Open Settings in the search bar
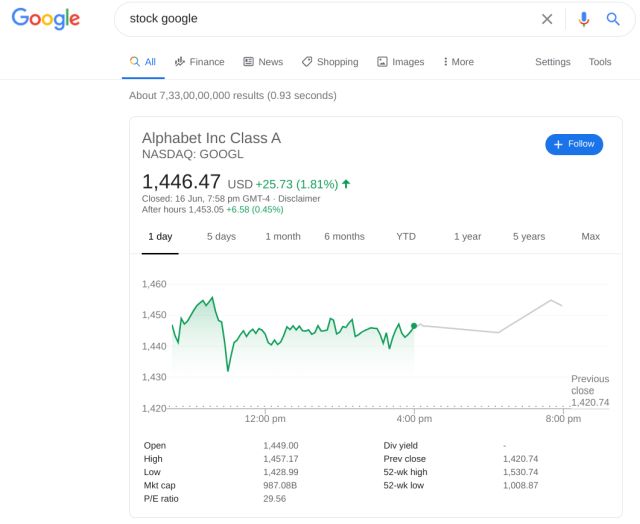Screen dimensions: 640x524 (x=553, y=62)
